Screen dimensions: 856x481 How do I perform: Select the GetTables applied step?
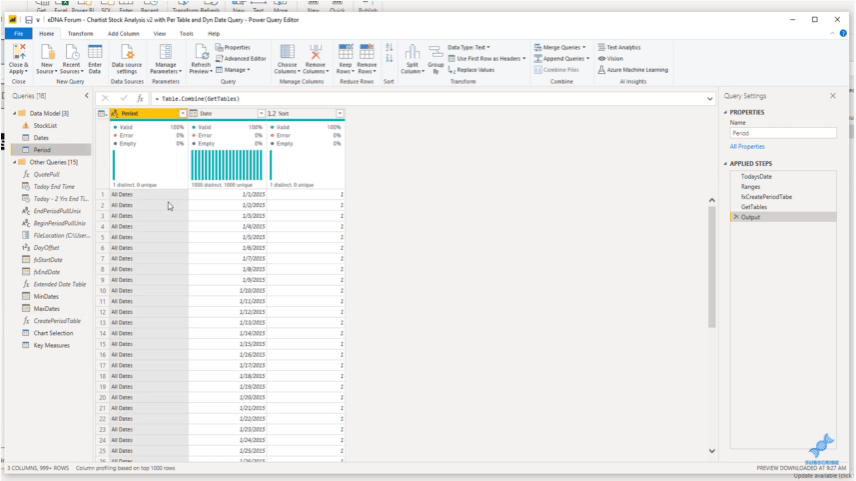click(753, 207)
